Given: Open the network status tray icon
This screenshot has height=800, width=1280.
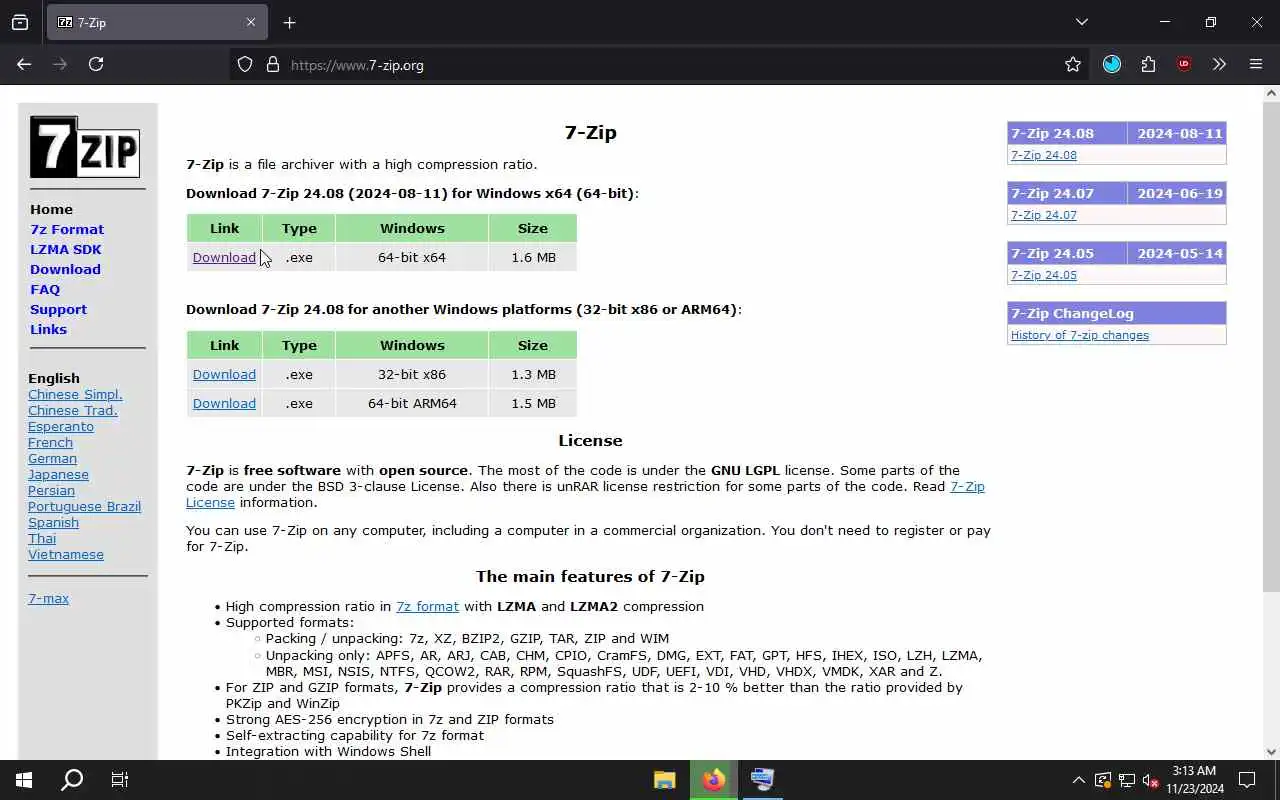Looking at the screenshot, I should pyautogui.click(x=1126, y=780).
